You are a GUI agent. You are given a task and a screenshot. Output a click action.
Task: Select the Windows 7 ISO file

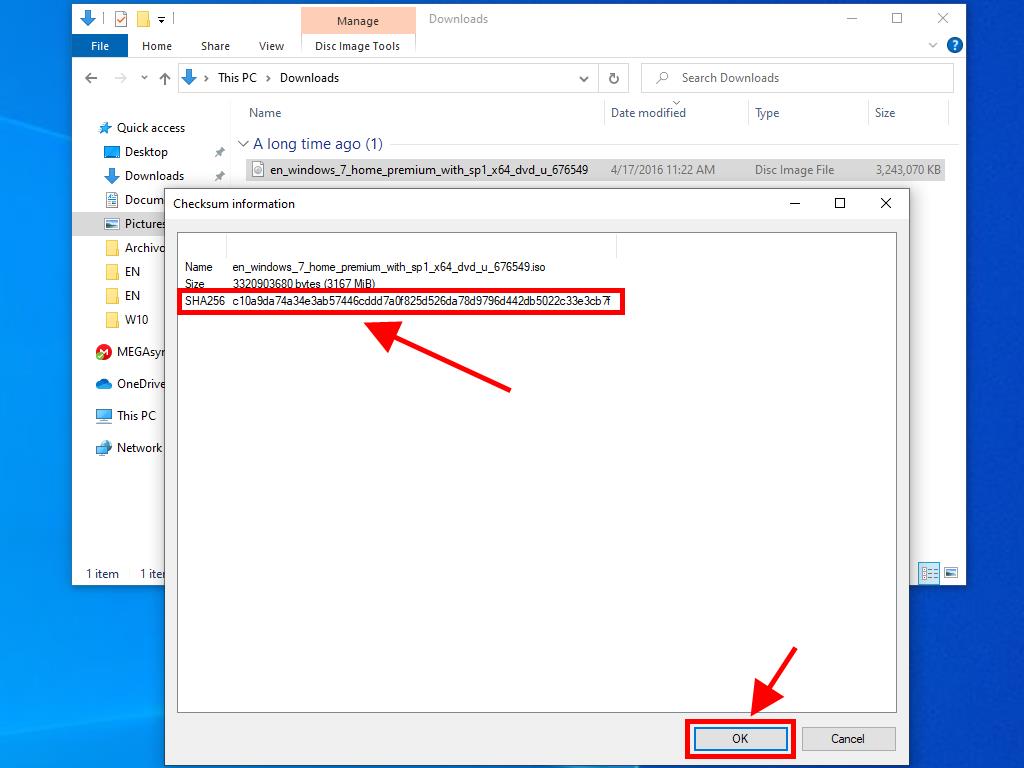coord(428,170)
